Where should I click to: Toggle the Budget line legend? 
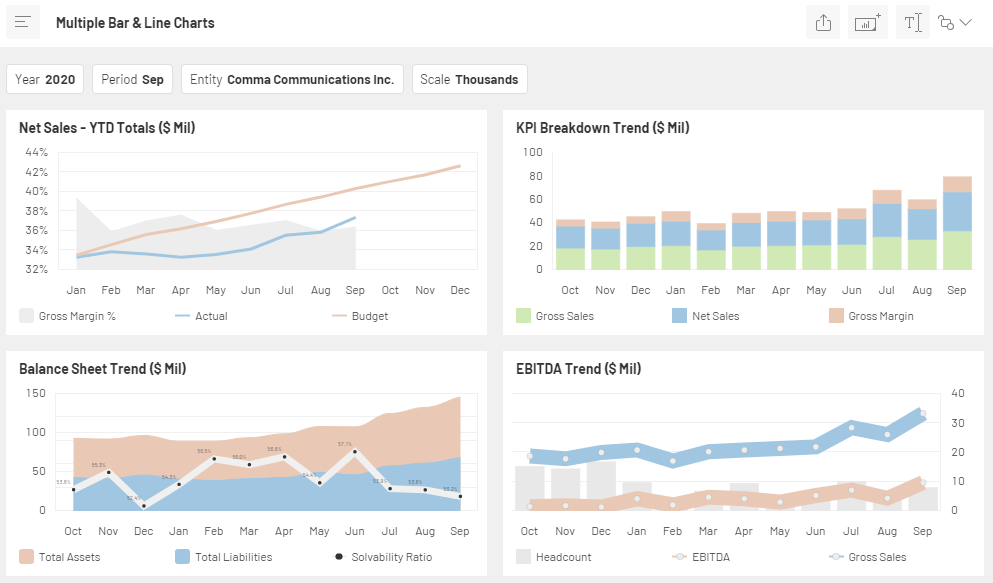click(x=360, y=316)
